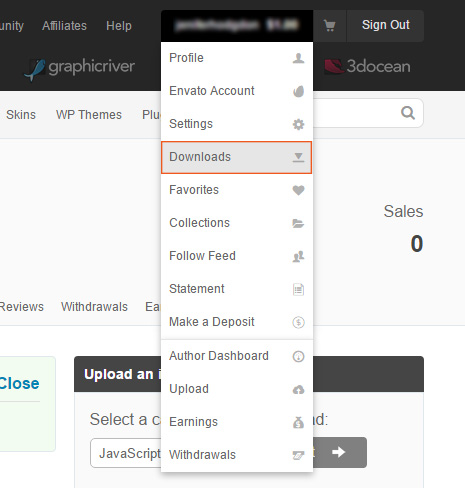Click the arrow Next button

(340, 452)
